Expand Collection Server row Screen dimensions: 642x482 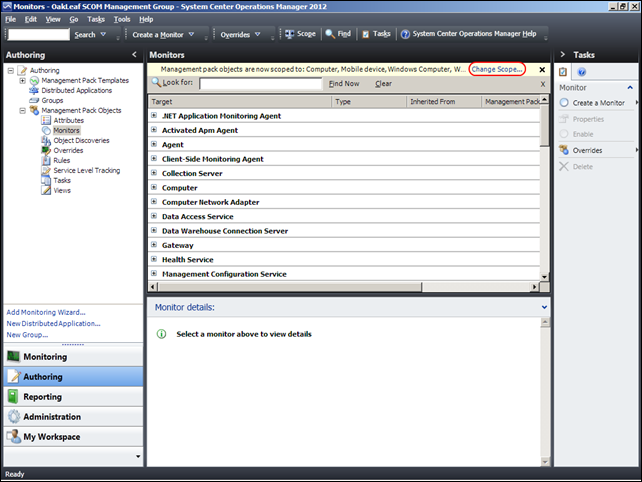pos(154,173)
